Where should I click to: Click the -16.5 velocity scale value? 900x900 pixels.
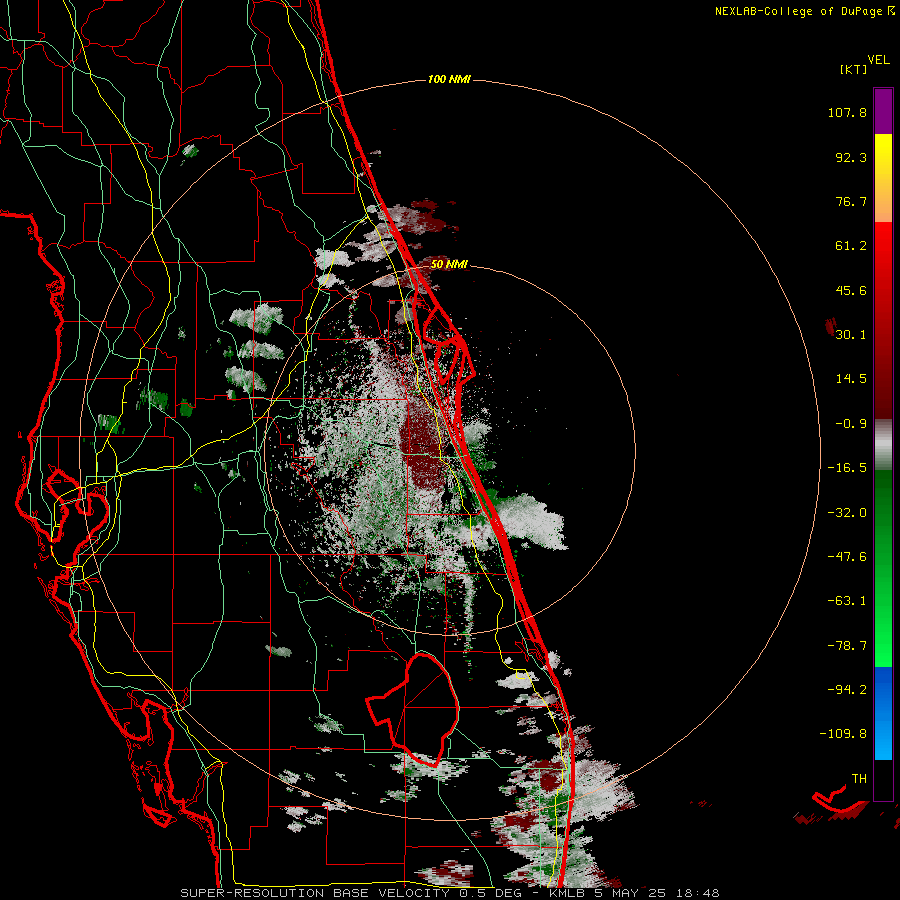[847, 468]
